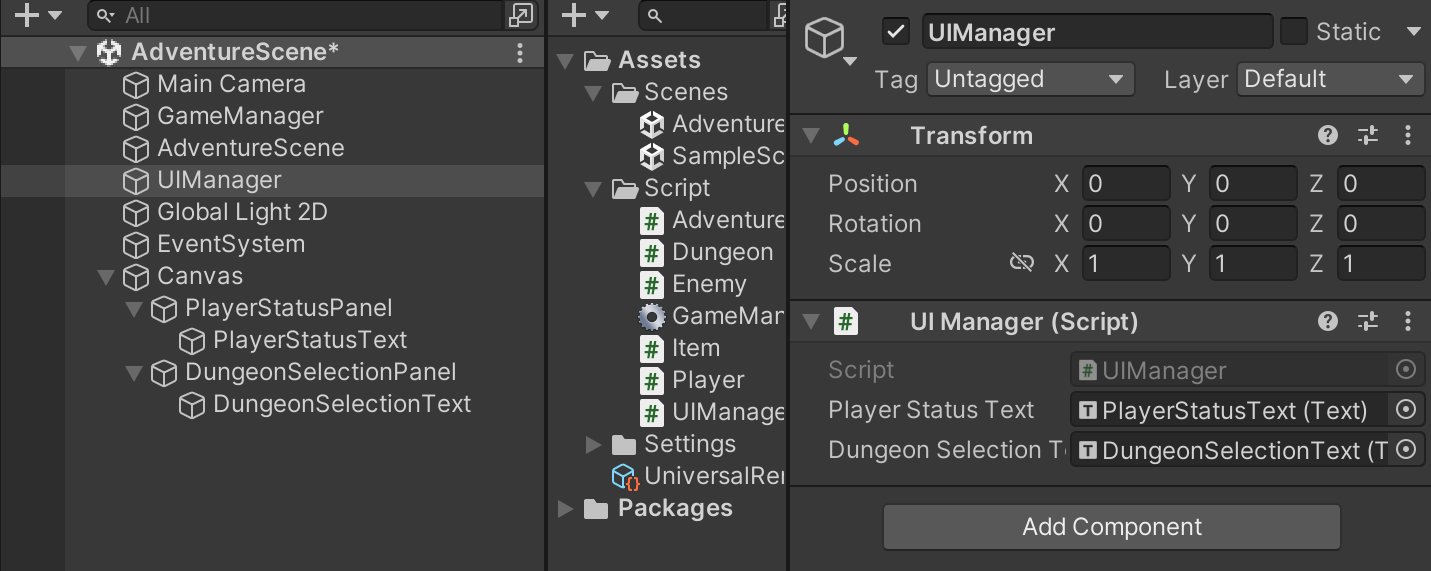Click the Hierarchy search field
Screen dimensions: 1431x571
tap(295, 15)
